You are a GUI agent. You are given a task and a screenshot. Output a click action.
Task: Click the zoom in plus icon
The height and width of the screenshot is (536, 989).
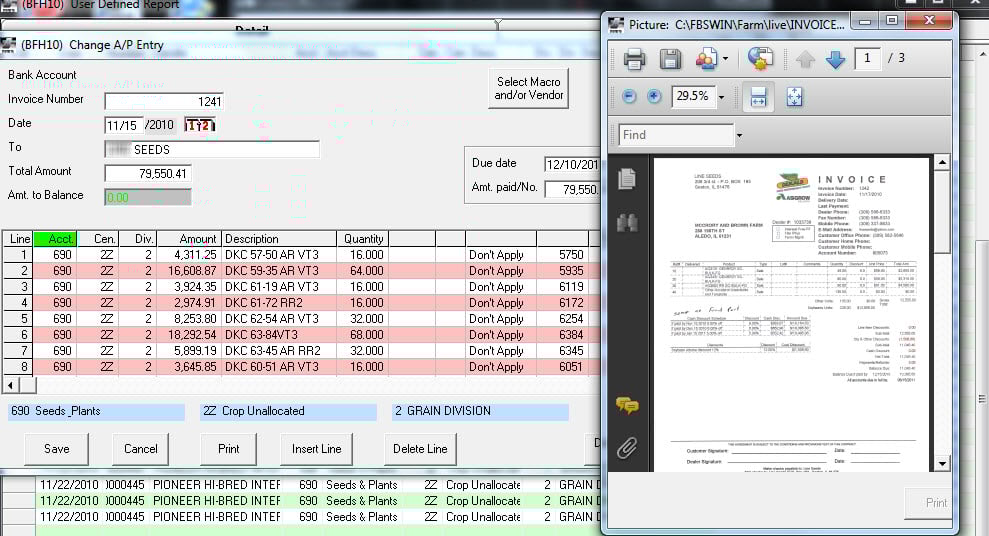tap(654, 97)
